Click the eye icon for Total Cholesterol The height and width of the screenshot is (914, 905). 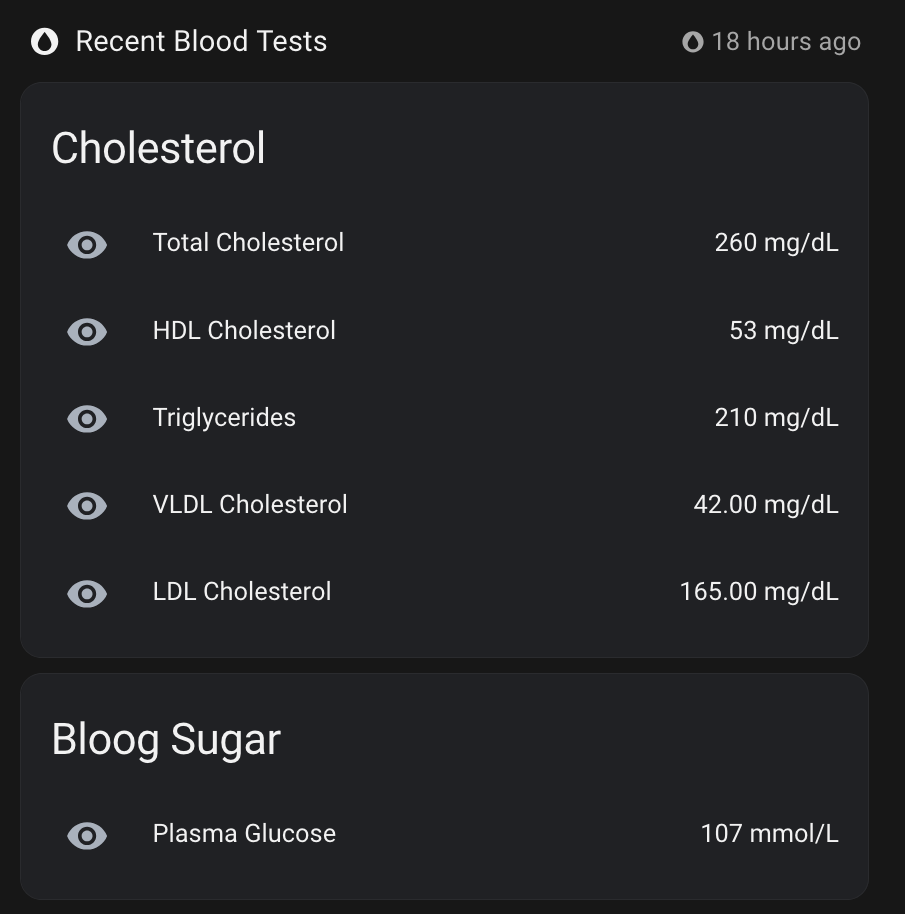pos(87,245)
